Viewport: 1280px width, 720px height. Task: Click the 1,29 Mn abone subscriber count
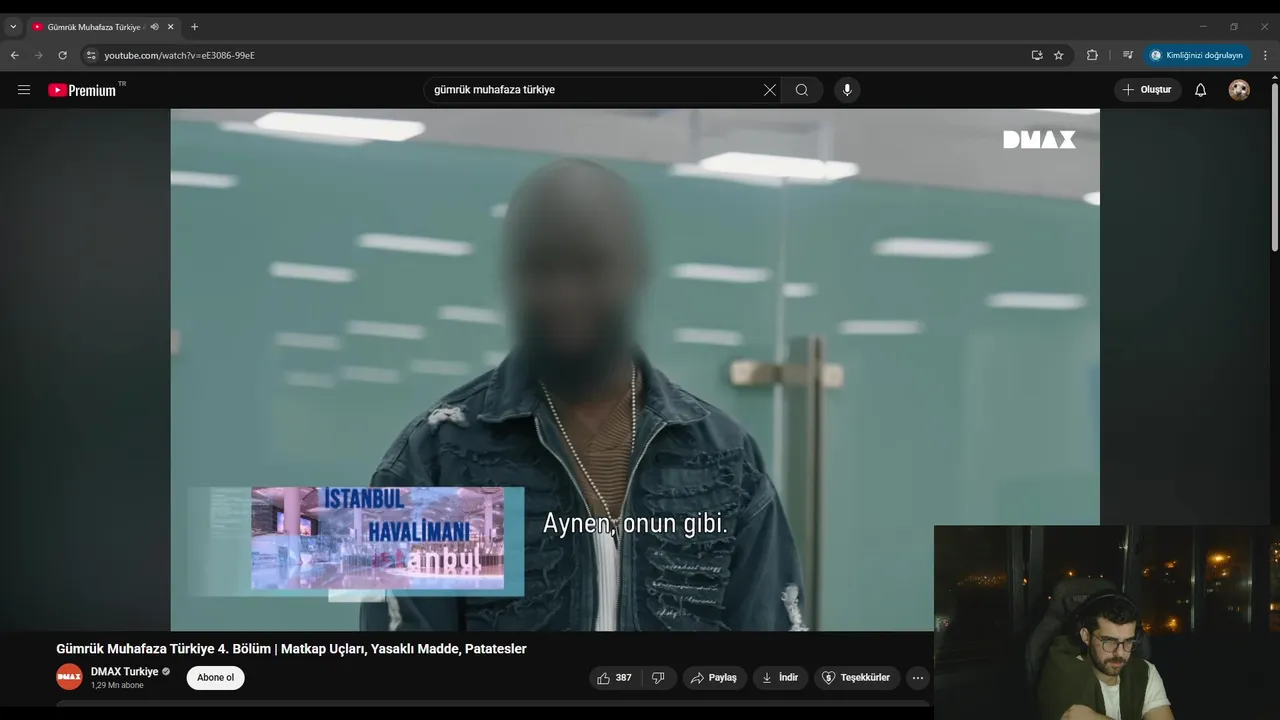(117, 686)
